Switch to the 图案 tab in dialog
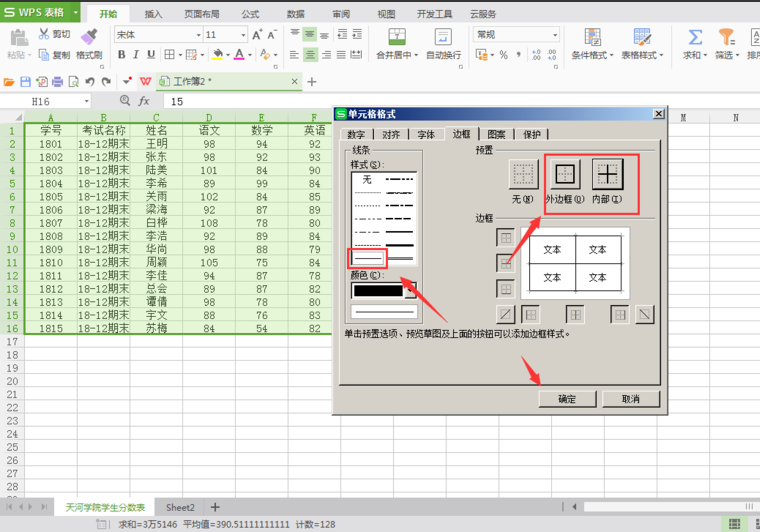760x532 pixels. [x=497, y=134]
